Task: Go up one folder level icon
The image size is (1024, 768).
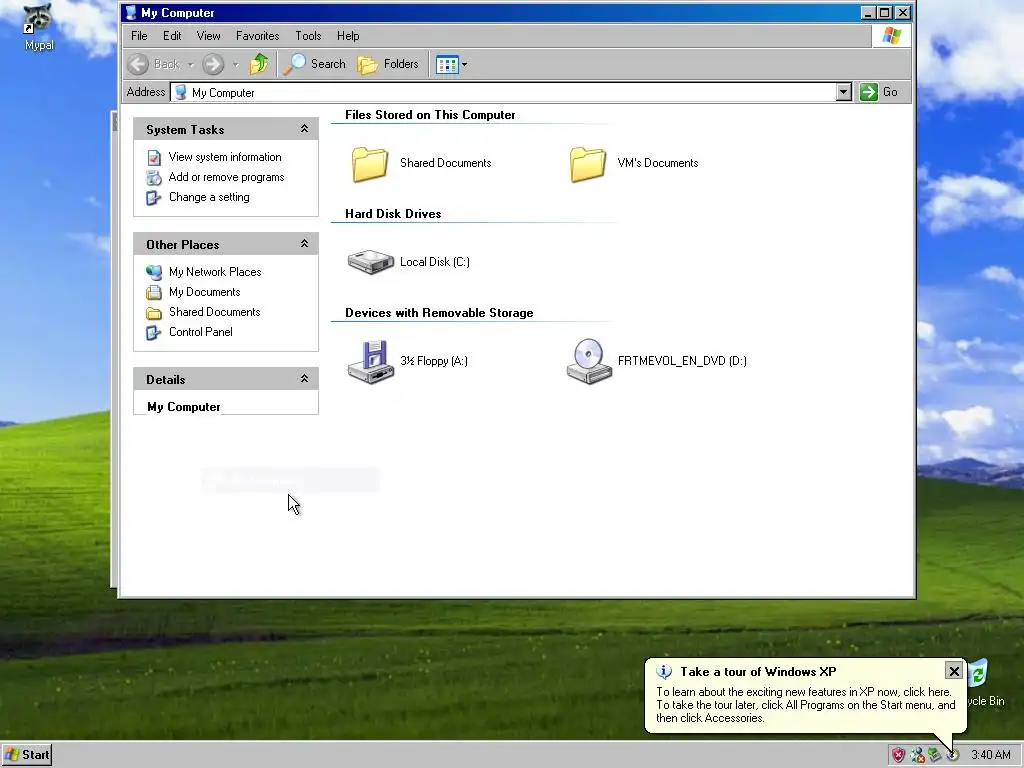Action: point(259,64)
